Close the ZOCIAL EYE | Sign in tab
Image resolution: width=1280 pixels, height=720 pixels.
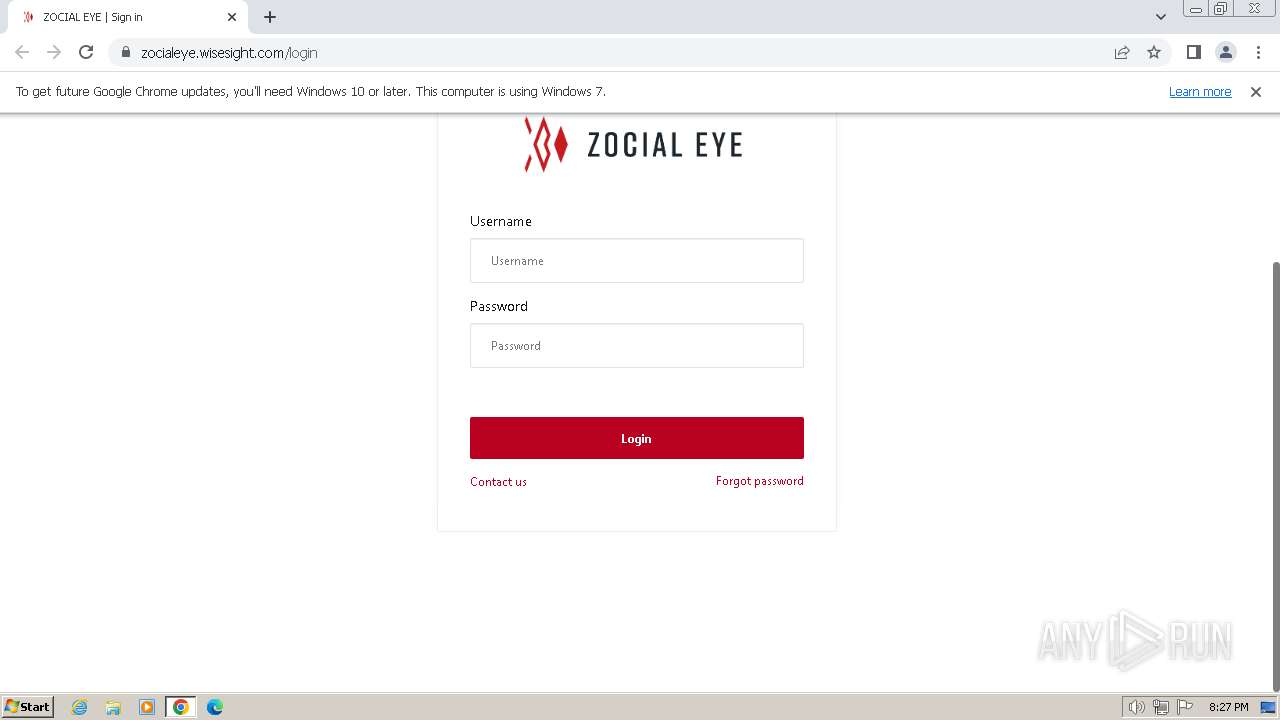coord(232,17)
